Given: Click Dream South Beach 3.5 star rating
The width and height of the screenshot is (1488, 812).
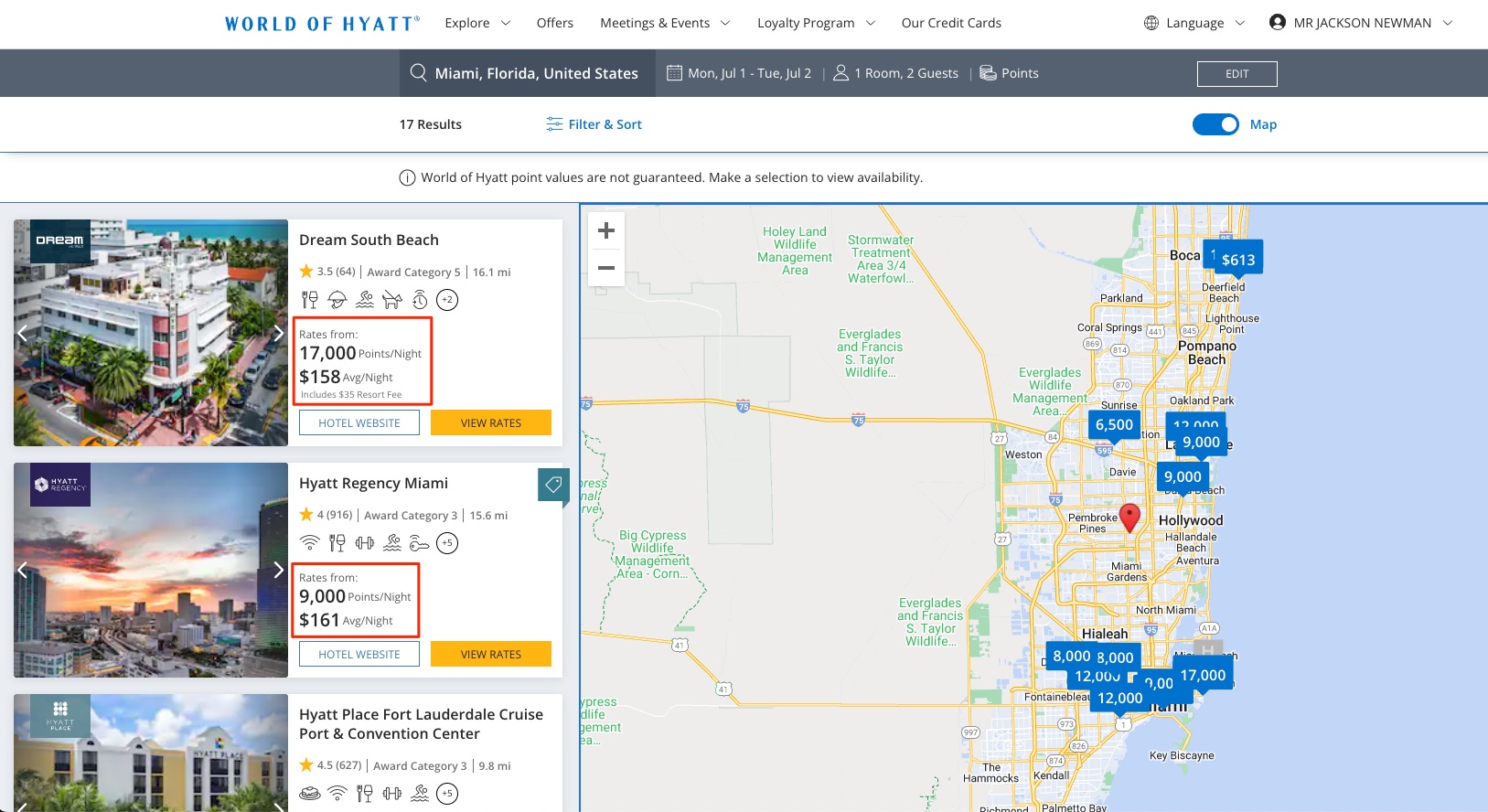Looking at the screenshot, I should (x=327, y=272).
